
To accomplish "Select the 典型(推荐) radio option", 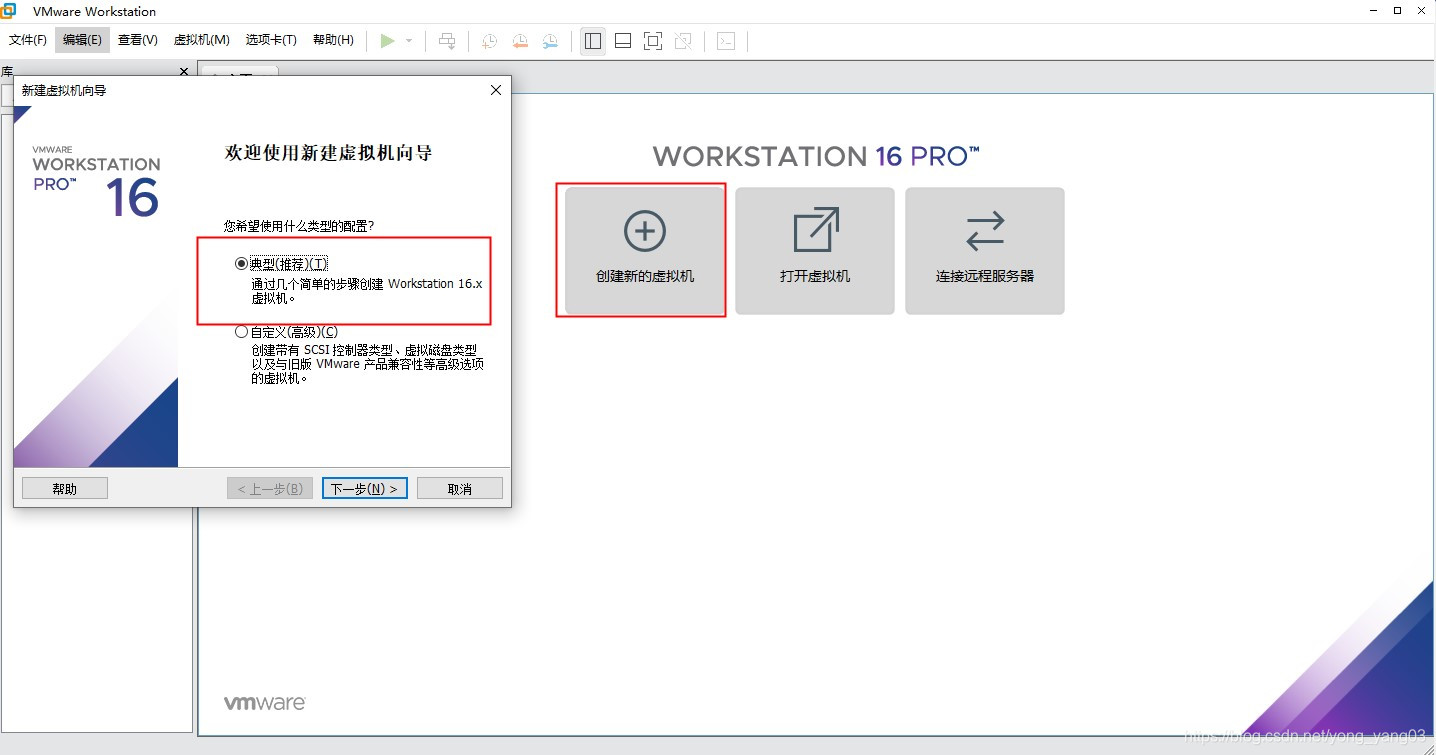I will click(x=241, y=263).
